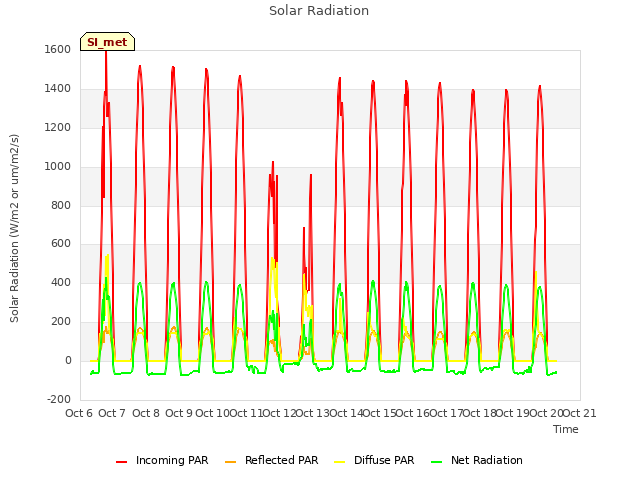Viewport: 640px width, 480px height.
Task: Click the yellow Diffuse PAR legend swatch
Action: 340,462
